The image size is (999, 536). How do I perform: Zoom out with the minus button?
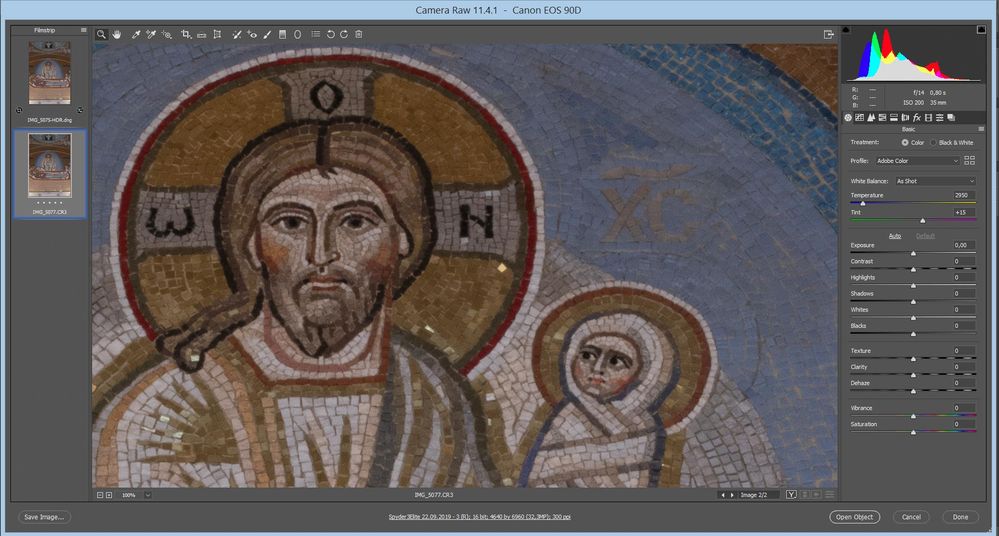tap(100, 495)
